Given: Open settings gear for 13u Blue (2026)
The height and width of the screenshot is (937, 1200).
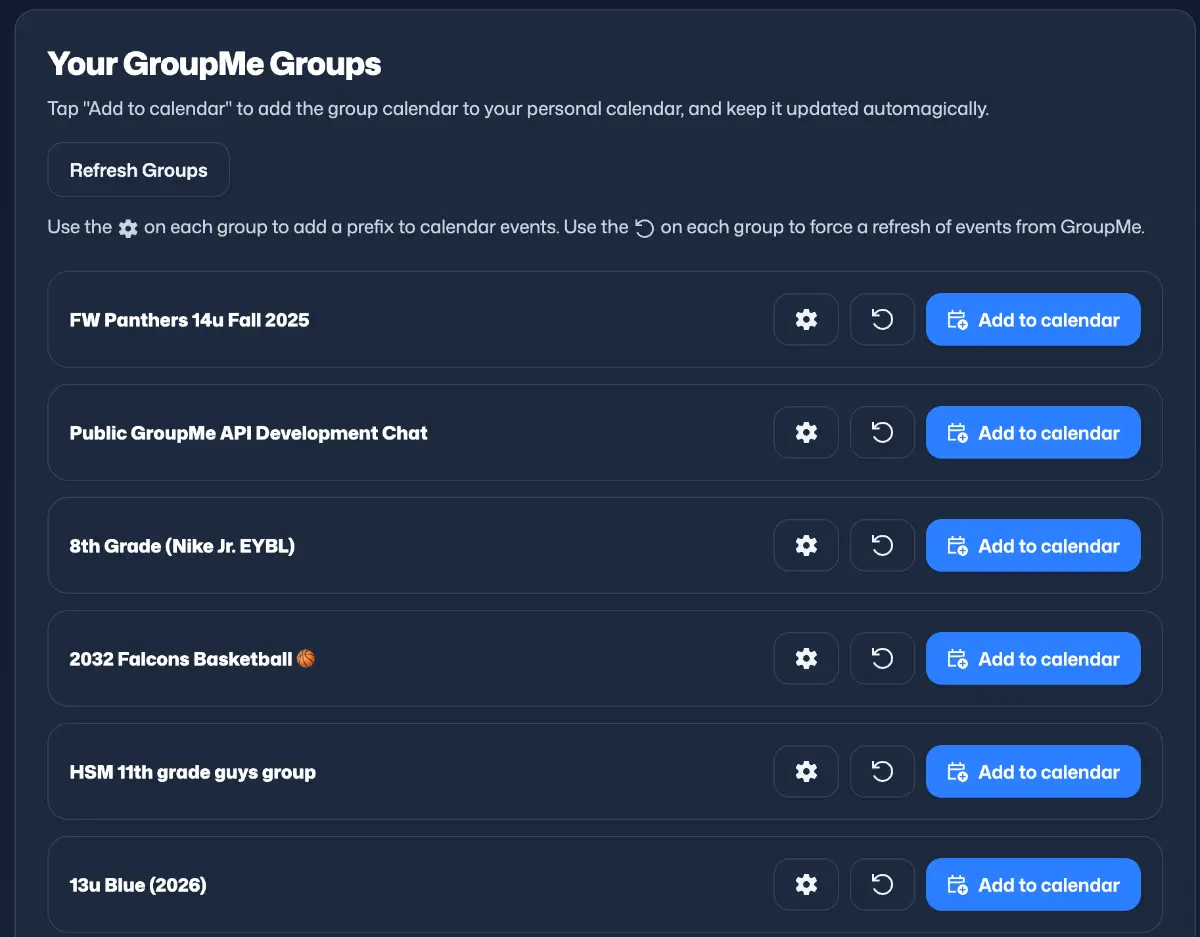Looking at the screenshot, I should coord(806,885).
